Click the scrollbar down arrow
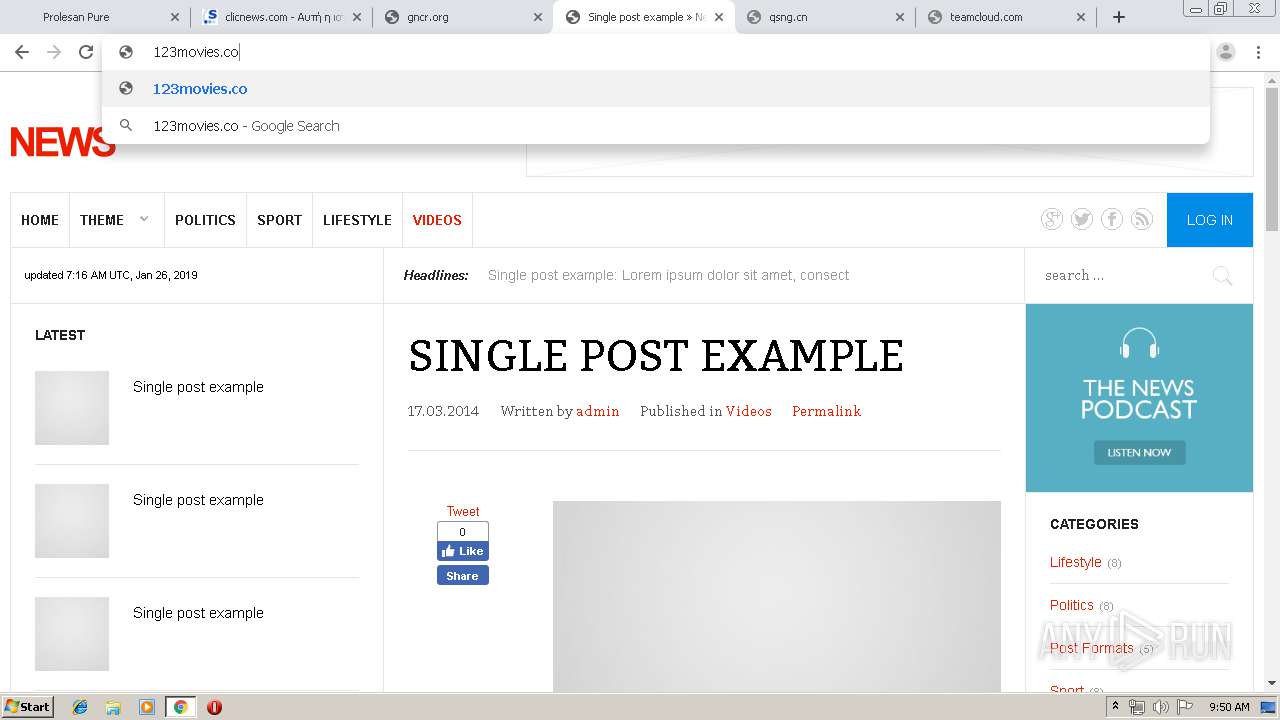Screen dimensions: 1280x720 pyautogui.click(x=1272, y=683)
